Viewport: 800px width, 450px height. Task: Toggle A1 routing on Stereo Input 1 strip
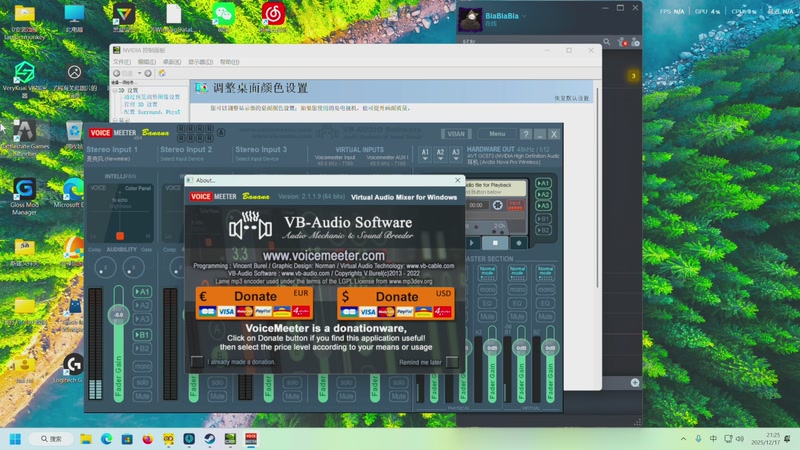click(142, 292)
